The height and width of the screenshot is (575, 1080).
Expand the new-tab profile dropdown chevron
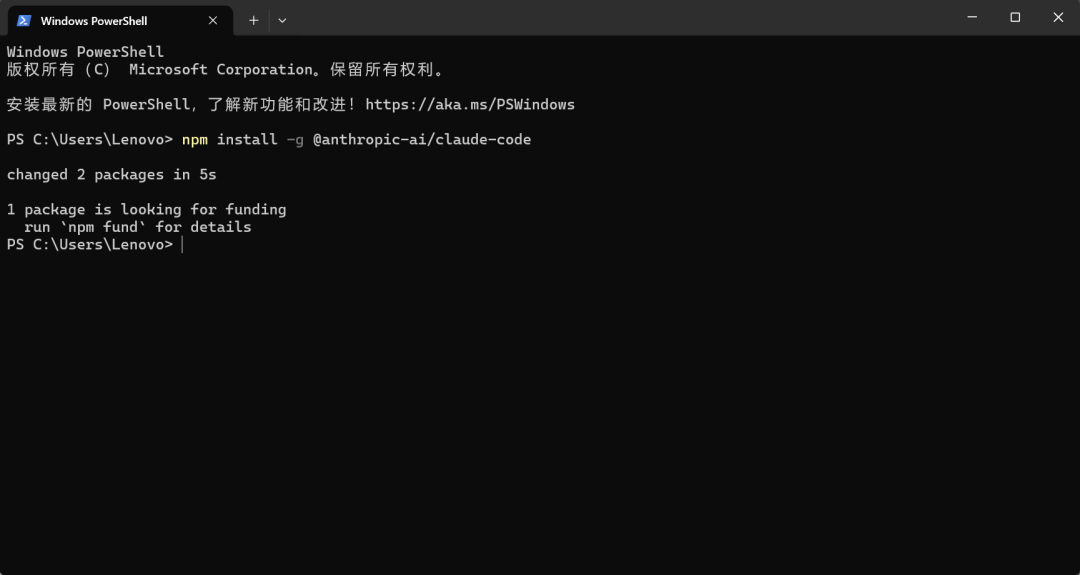tap(282, 21)
